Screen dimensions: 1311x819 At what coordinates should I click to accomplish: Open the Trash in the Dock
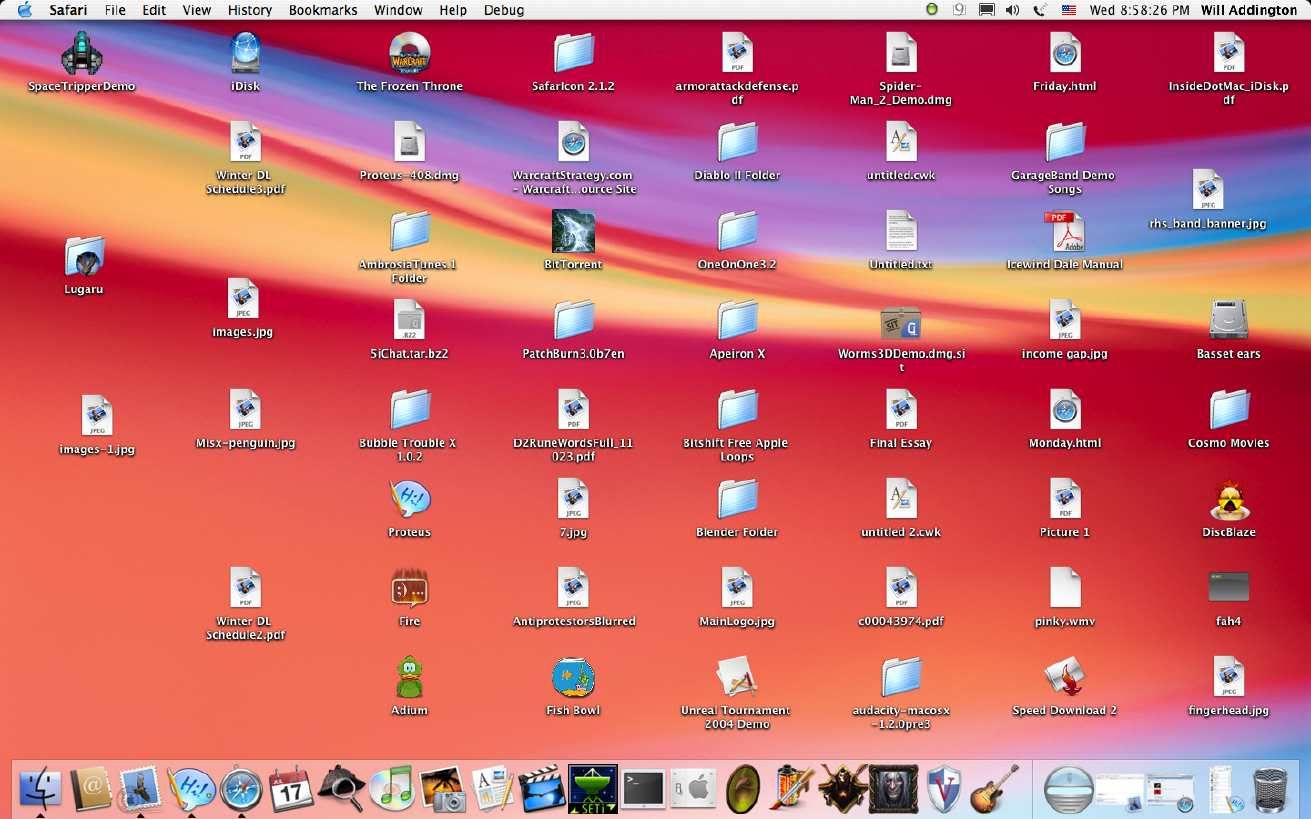click(x=1270, y=788)
